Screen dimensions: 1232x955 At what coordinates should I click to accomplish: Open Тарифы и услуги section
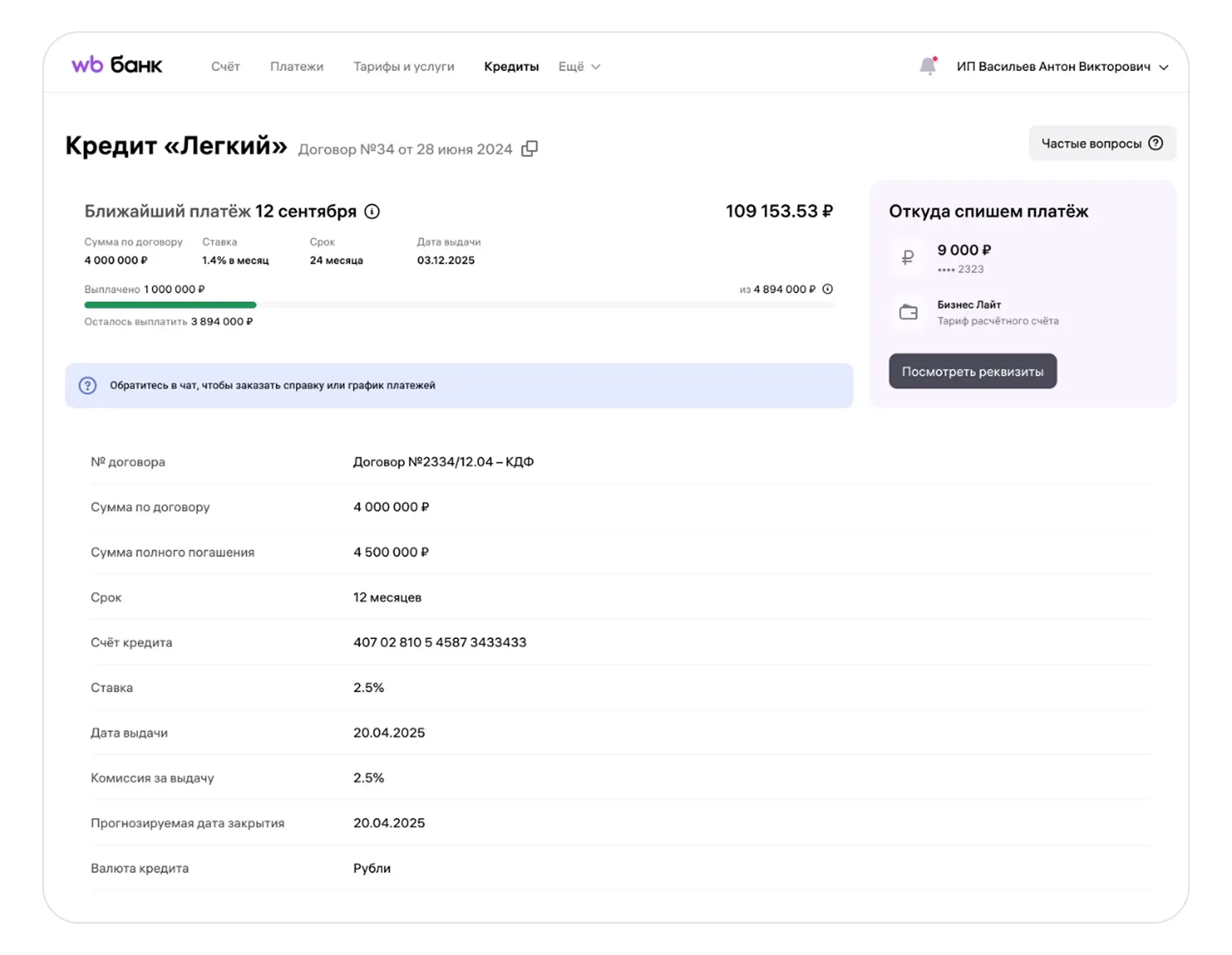point(404,67)
